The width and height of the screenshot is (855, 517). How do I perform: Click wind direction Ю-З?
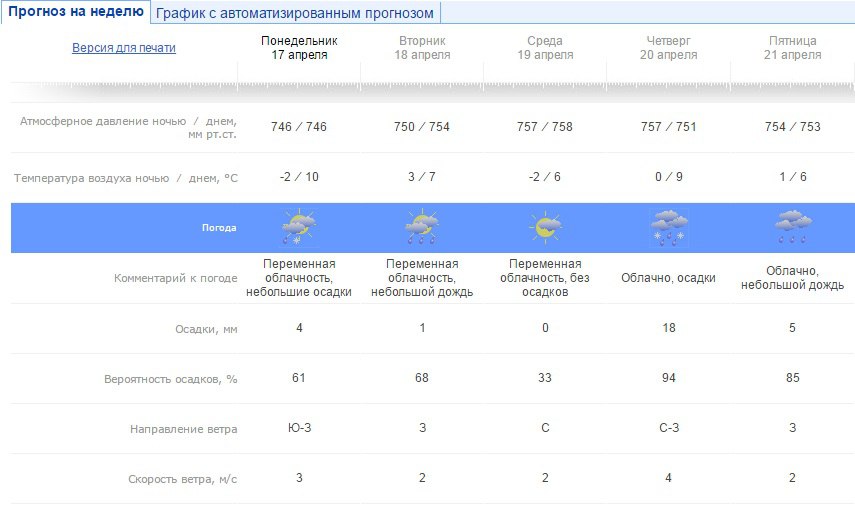click(299, 428)
